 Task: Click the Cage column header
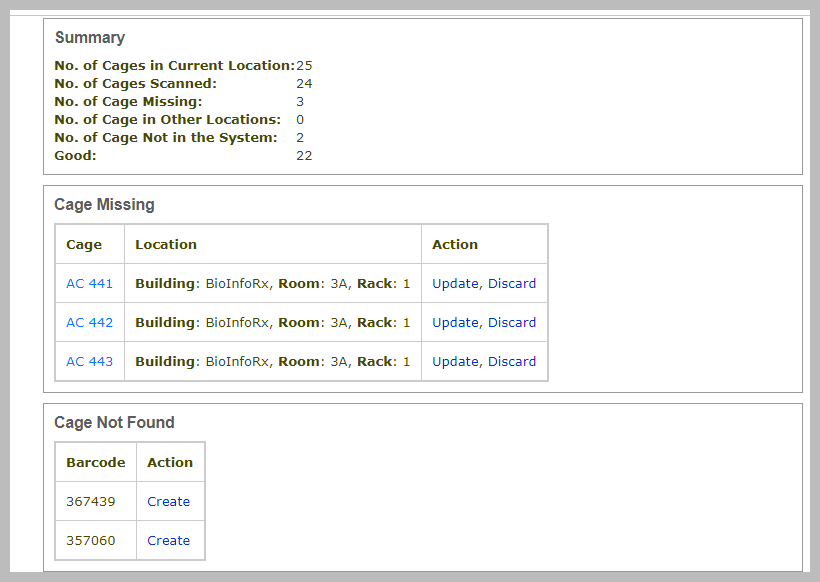[84, 244]
